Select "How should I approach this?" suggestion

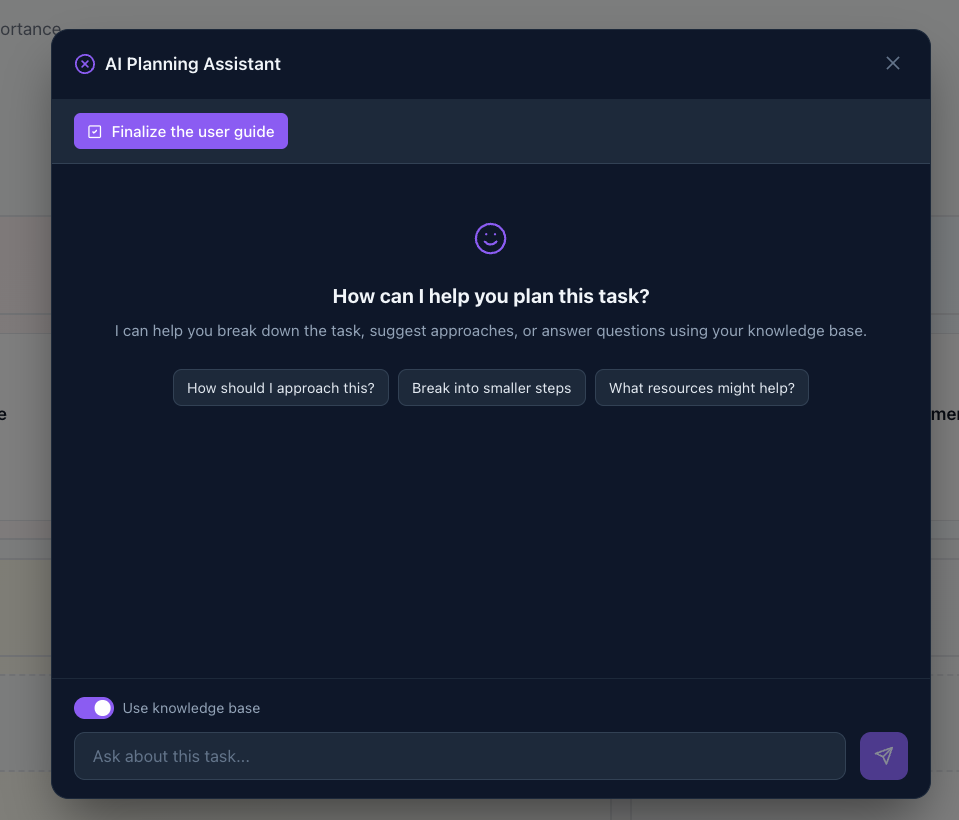(x=280, y=388)
